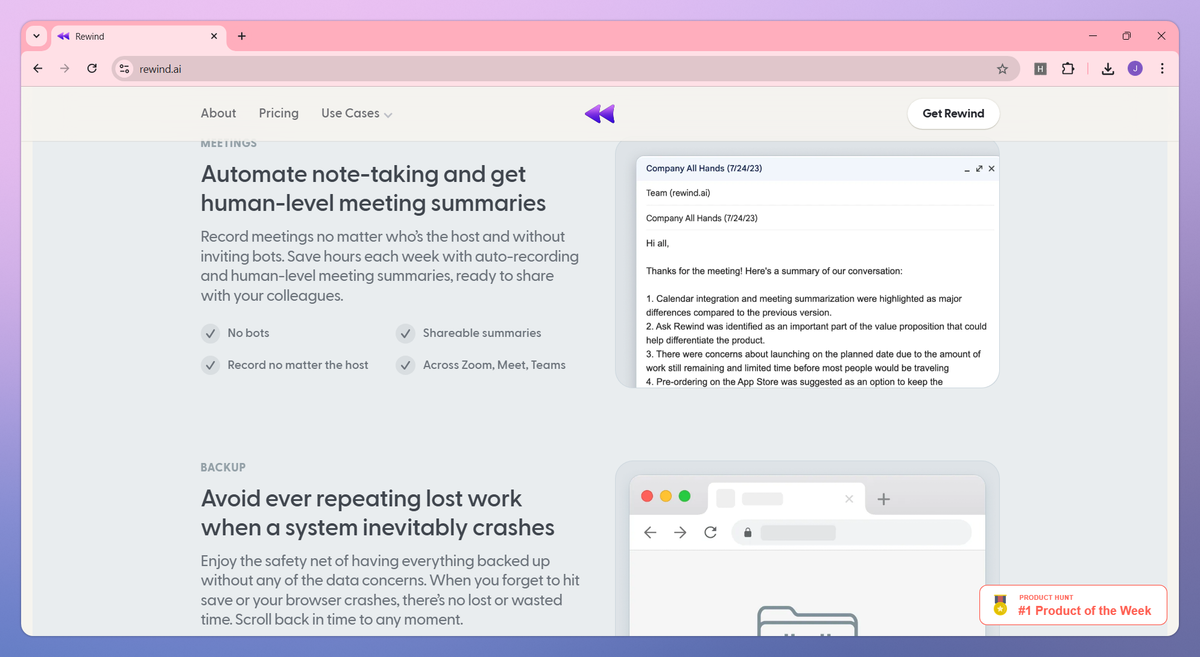Click the Across Zoom, Meet, Teams label
Viewport: 1200px width, 657px height.
tap(494, 365)
